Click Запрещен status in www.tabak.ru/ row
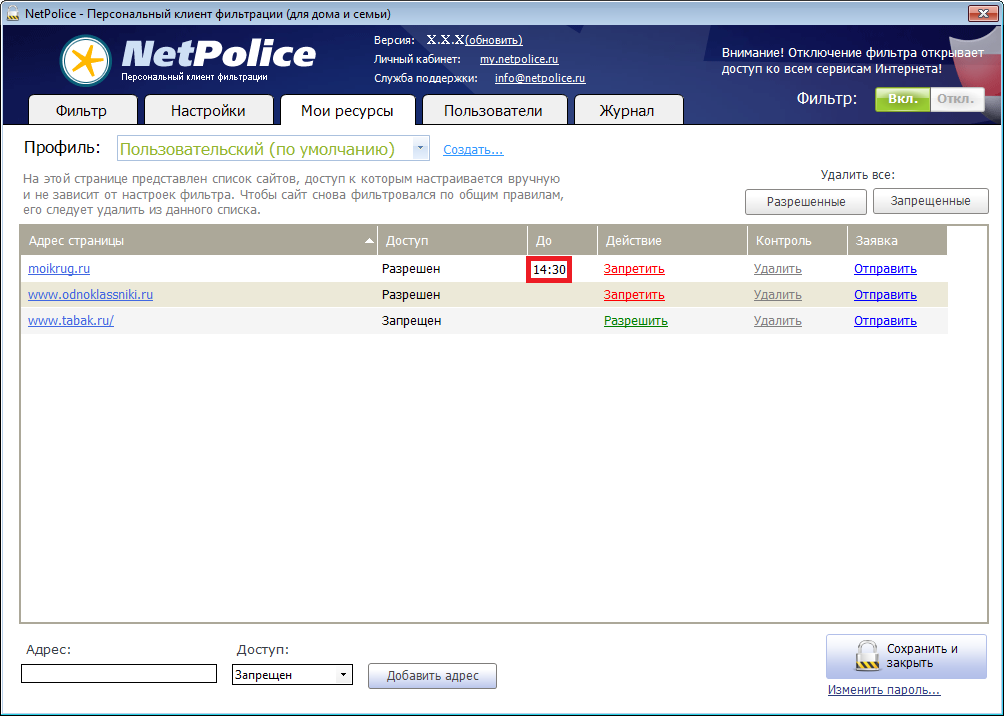This screenshot has height=716, width=1004. click(412, 321)
